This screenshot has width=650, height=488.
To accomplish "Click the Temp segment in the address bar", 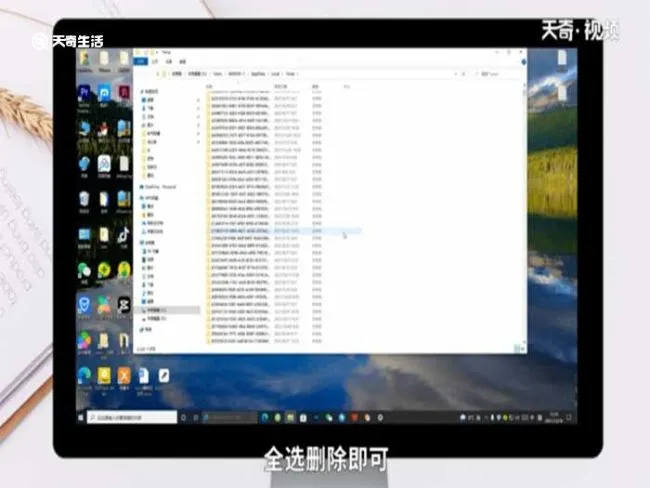I will (290, 74).
